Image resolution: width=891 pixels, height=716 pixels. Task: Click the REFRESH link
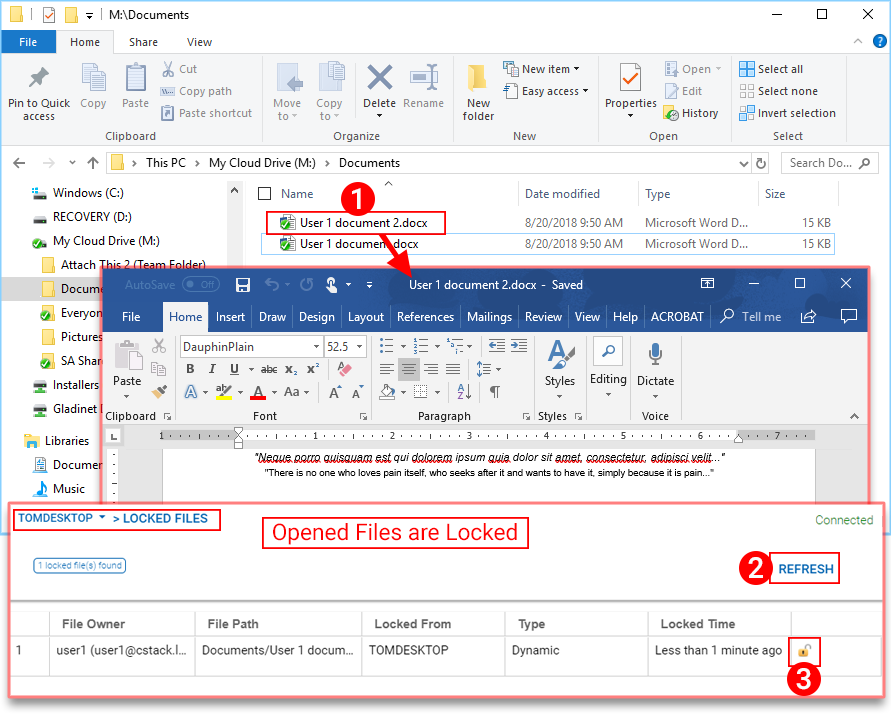[805, 569]
